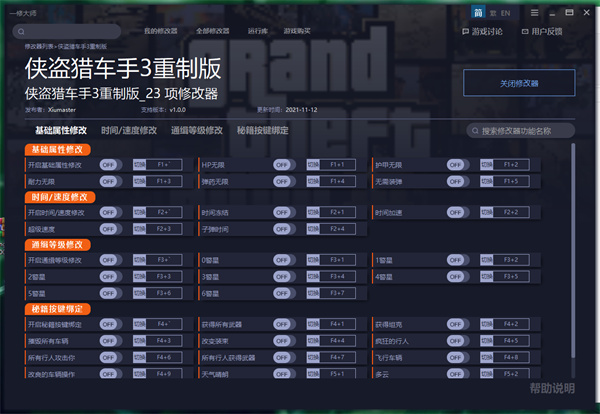
Task: Click the 游戏讨论 chat icon
Action: coord(467,32)
